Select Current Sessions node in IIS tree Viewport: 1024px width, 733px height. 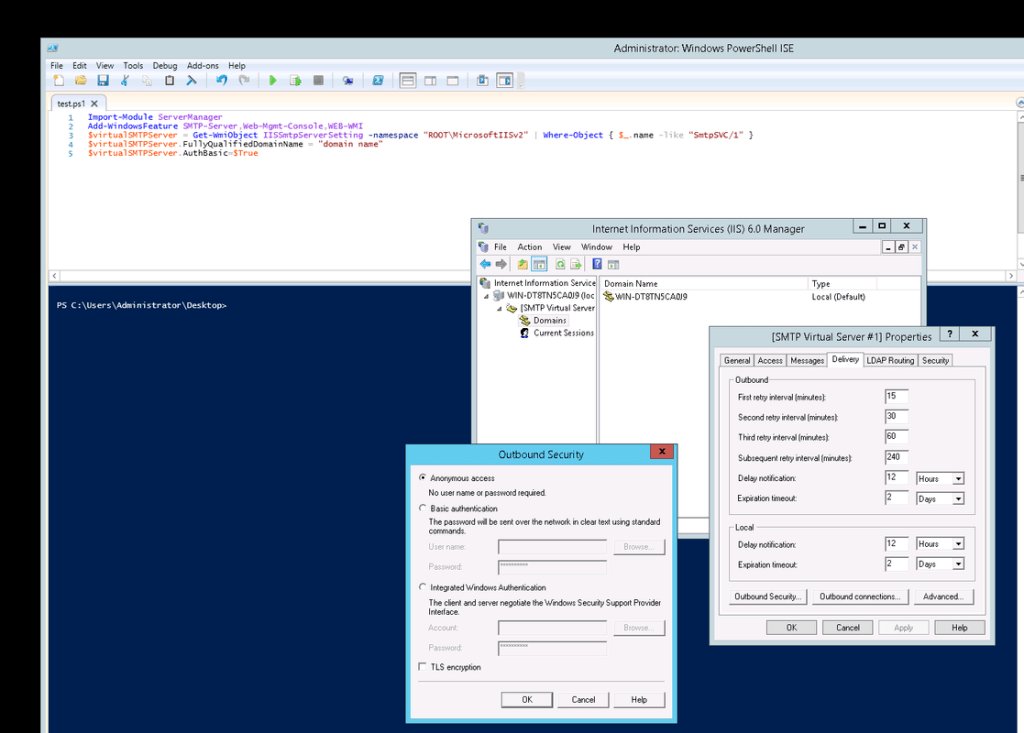[556, 333]
